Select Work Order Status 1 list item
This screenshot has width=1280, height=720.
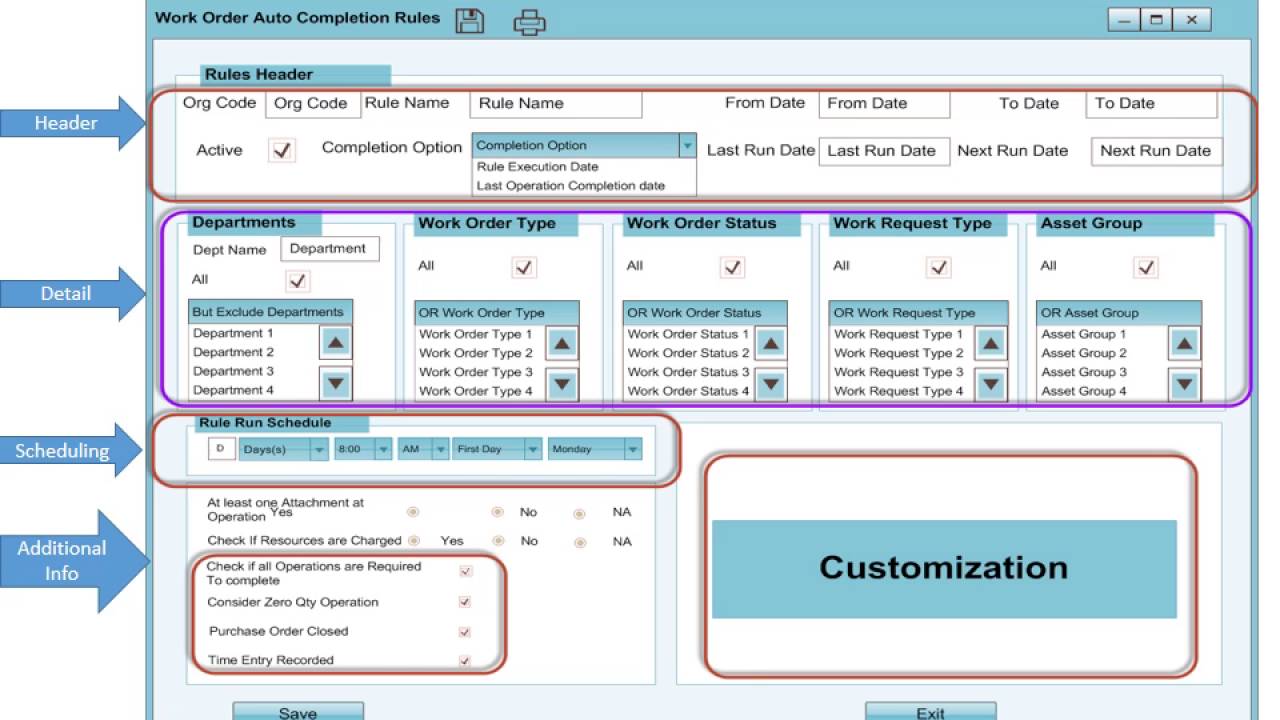pos(688,334)
